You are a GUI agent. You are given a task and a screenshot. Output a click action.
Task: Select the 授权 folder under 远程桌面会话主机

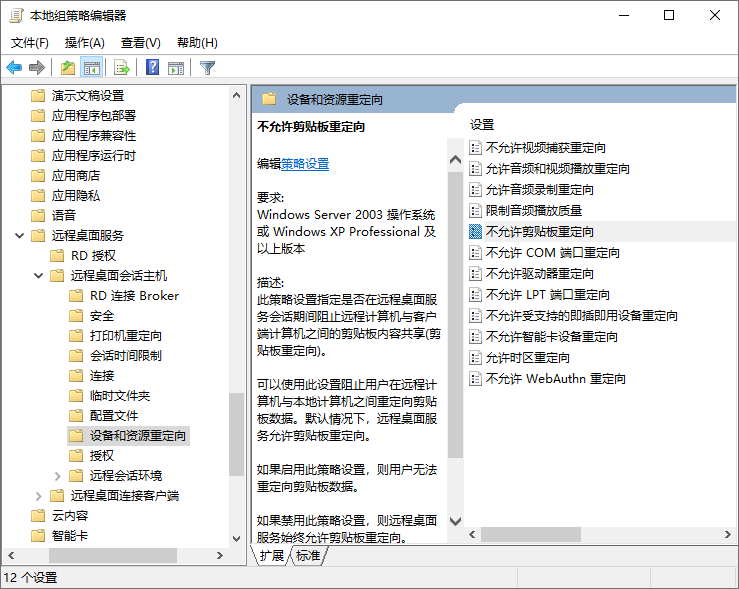(102, 456)
